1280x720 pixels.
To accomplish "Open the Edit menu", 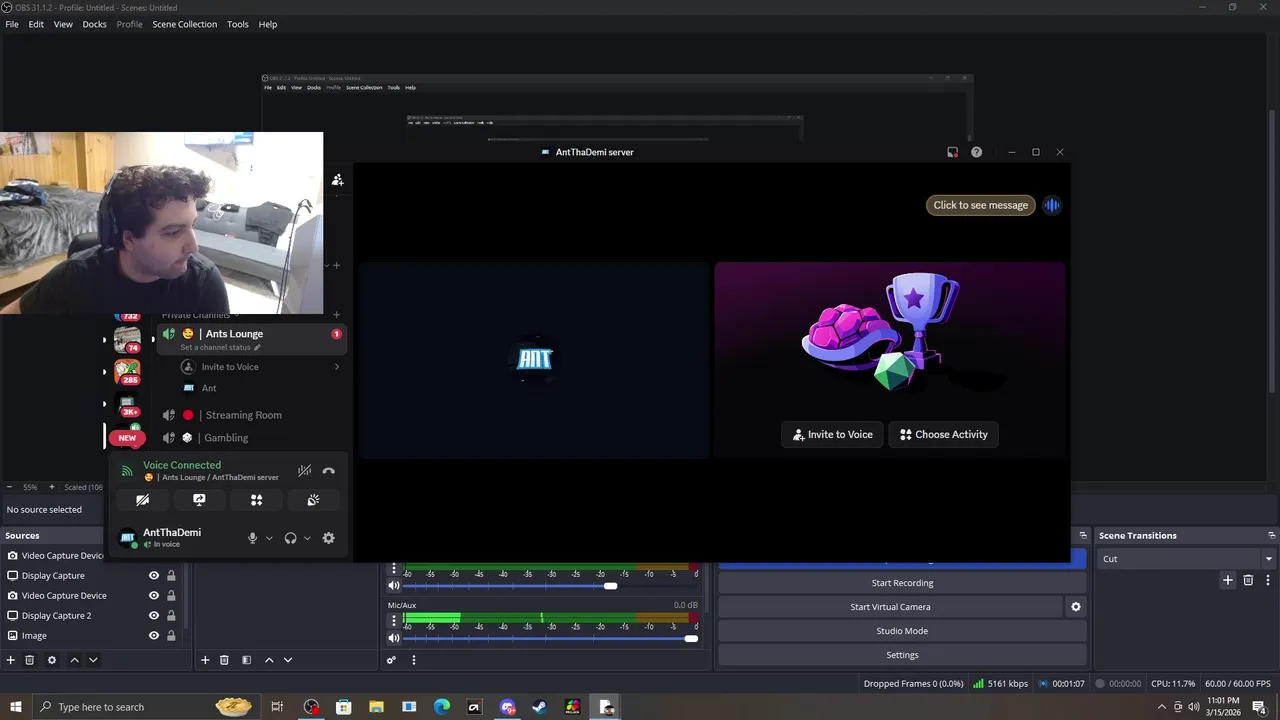I will coord(36,24).
